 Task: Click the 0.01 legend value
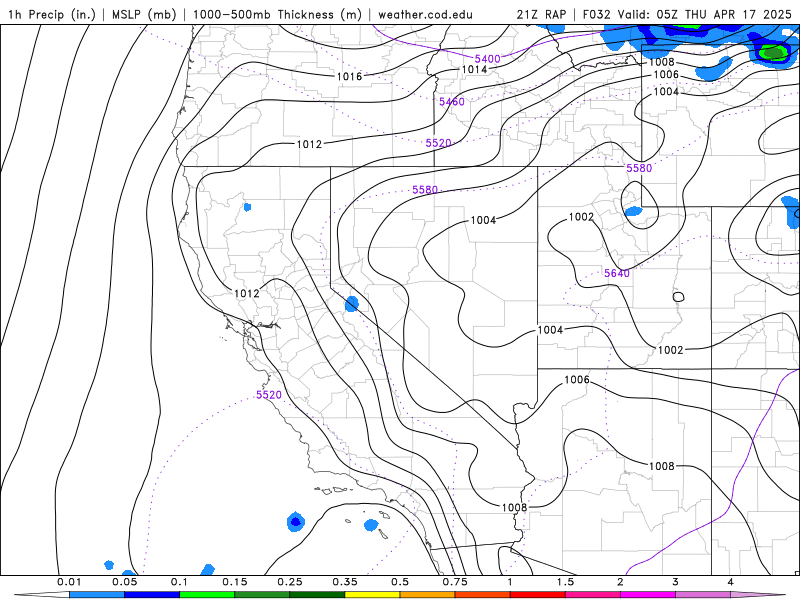click(x=69, y=582)
